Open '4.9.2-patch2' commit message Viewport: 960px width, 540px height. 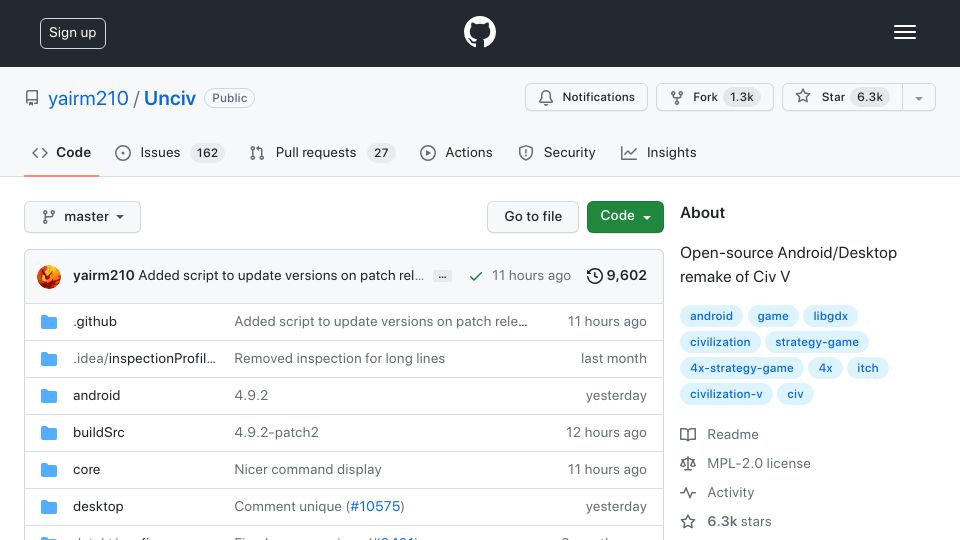[x=277, y=432]
